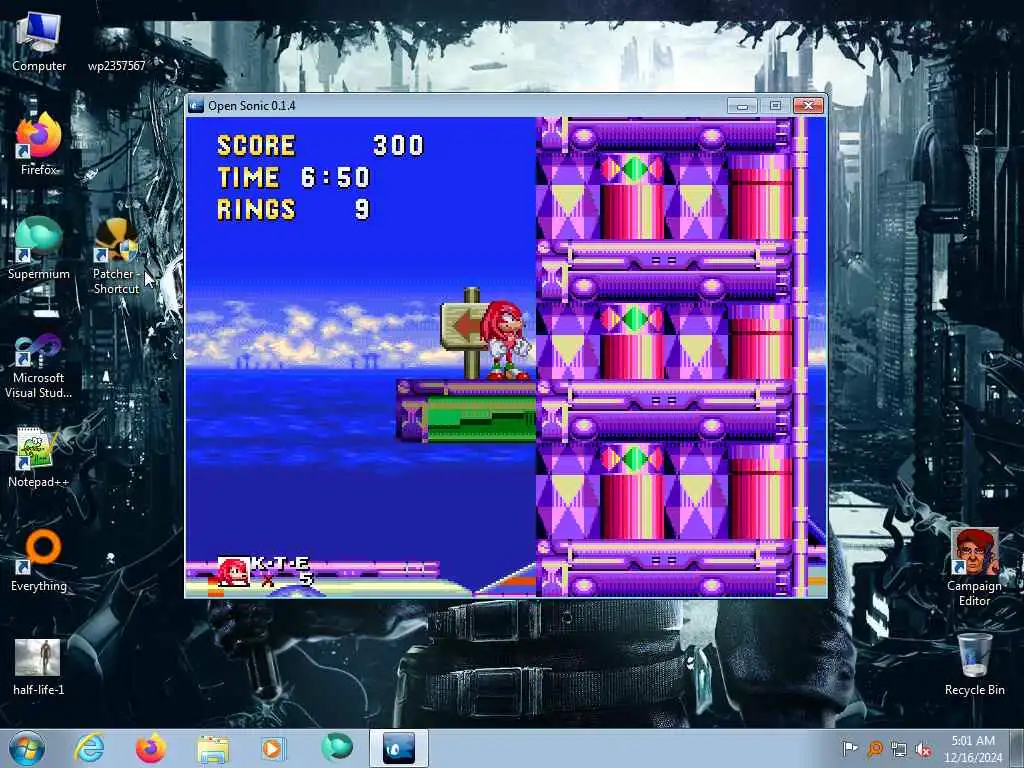Select the Patcher - Shortcut icon
1024x768 pixels.
(x=116, y=256)
